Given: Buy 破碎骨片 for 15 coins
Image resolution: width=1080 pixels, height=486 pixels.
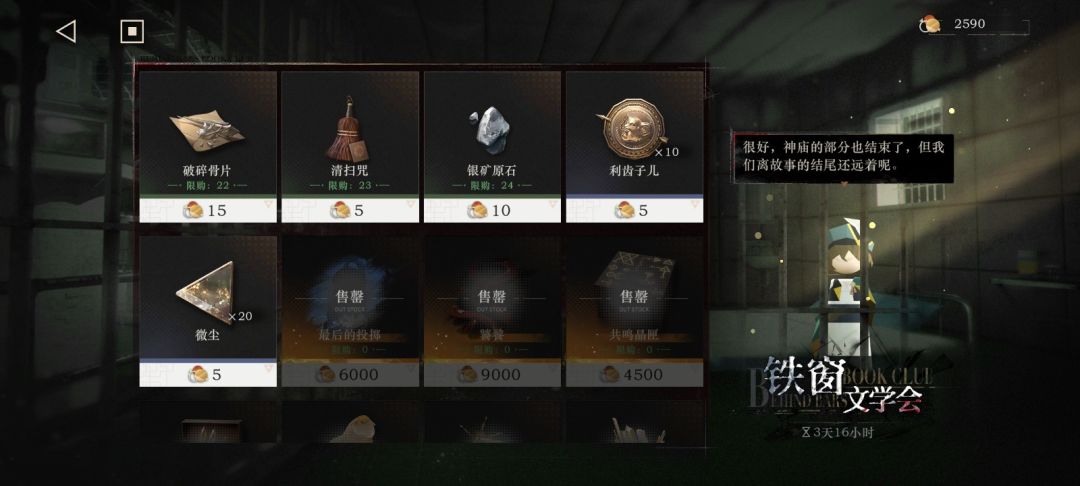Looking at the screenshot, I should [208, 210].
